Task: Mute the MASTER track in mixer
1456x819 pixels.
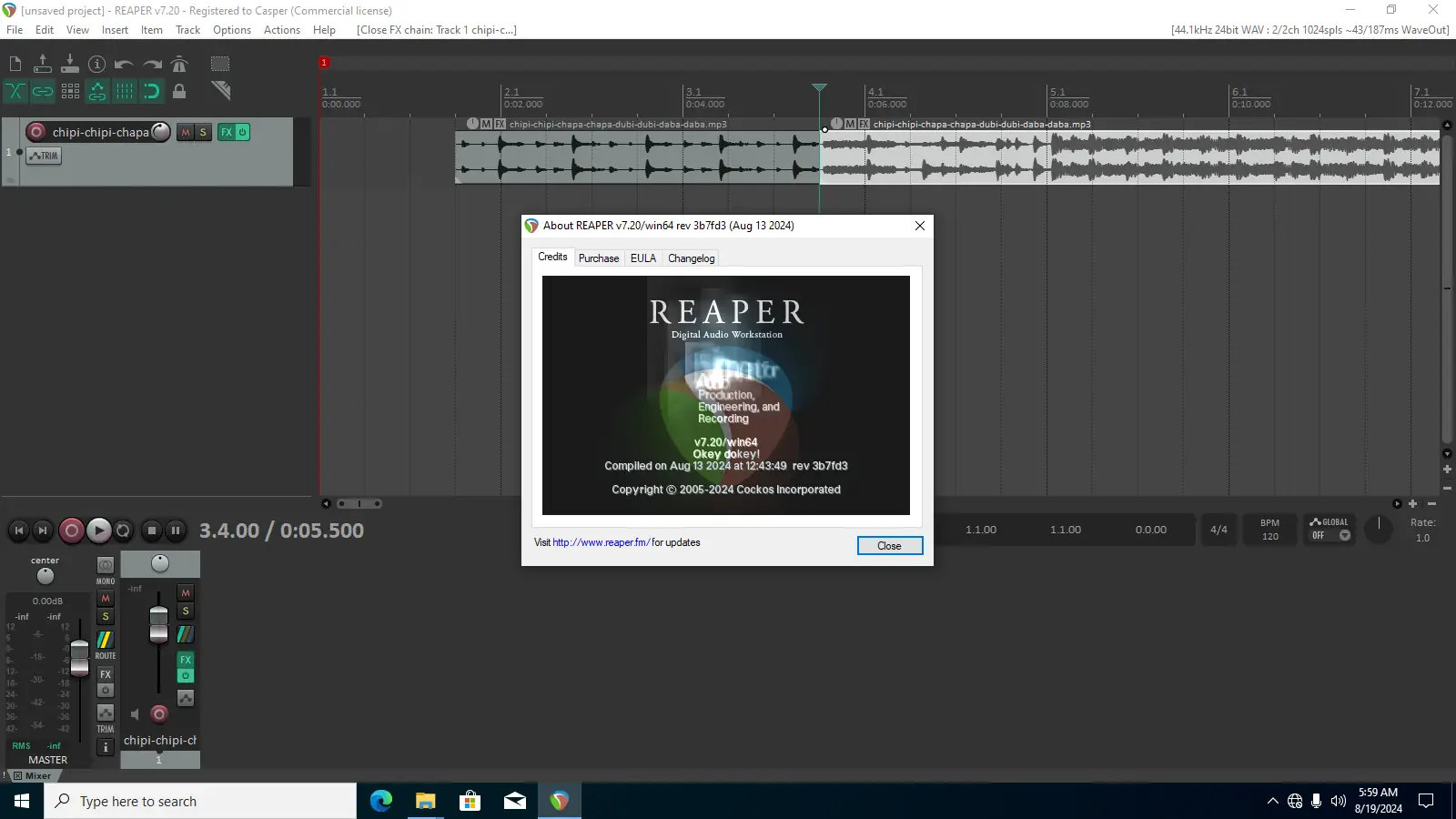Action: (106, 599)
